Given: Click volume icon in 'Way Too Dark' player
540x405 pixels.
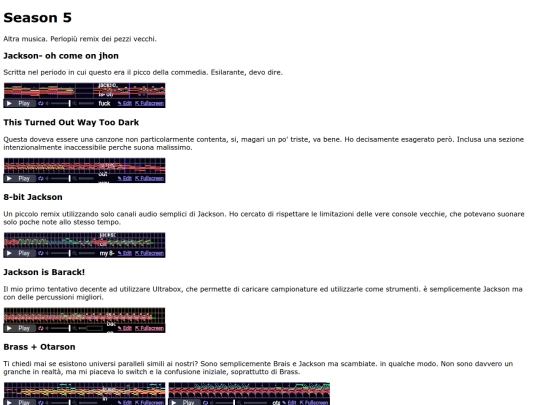Looking at the screenshot, I should coord(48,178).
